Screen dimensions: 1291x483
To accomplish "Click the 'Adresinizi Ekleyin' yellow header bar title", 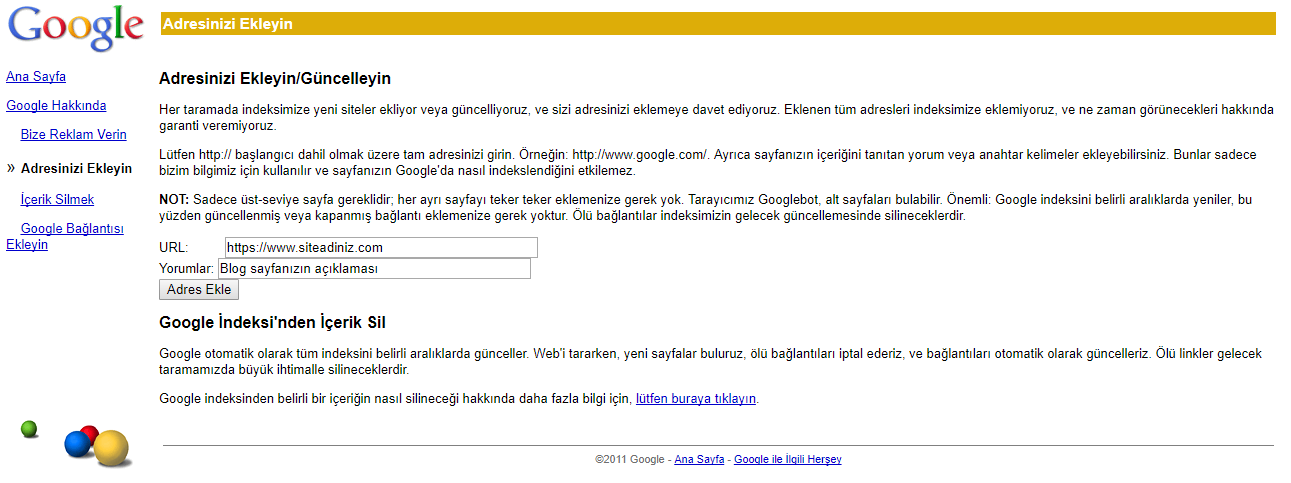I will coord(227,24).
